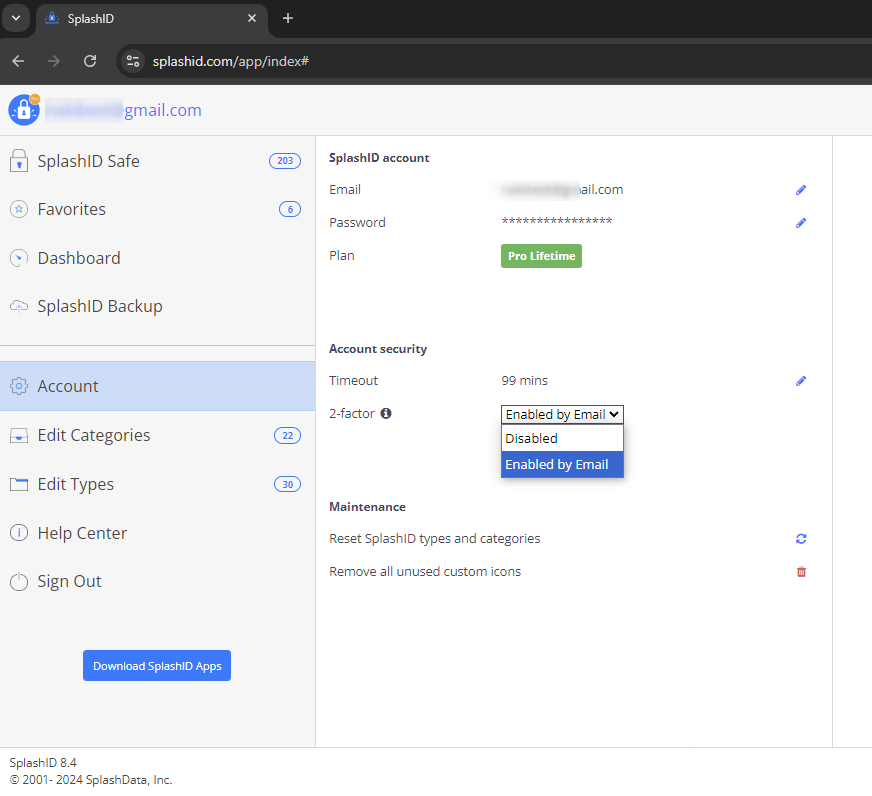Edit Email with the pencil icon
This screenshot has width=872, height=796.
(801, 190)
